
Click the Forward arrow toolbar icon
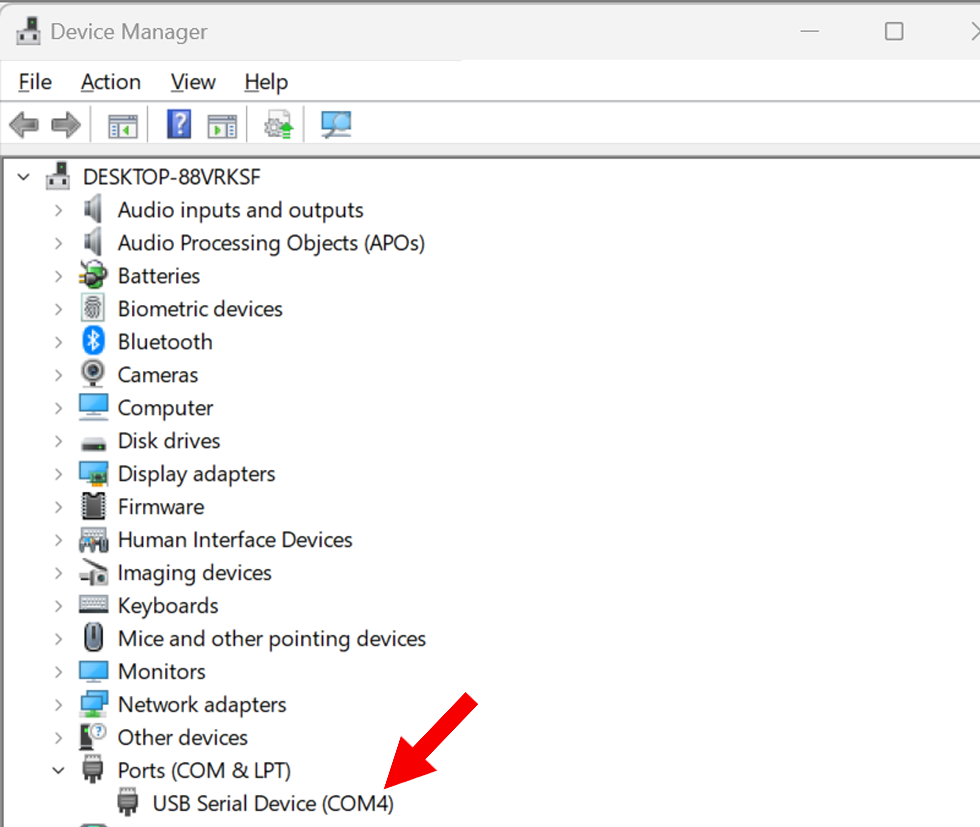coord(66,125)
